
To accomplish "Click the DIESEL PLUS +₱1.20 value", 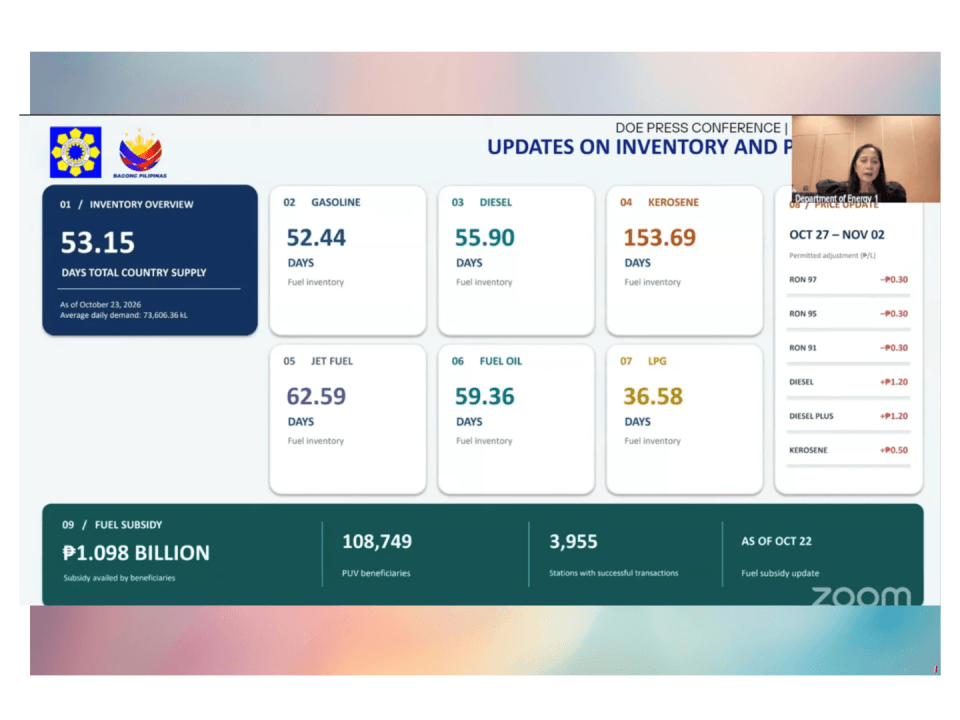I will pos(894,416).
